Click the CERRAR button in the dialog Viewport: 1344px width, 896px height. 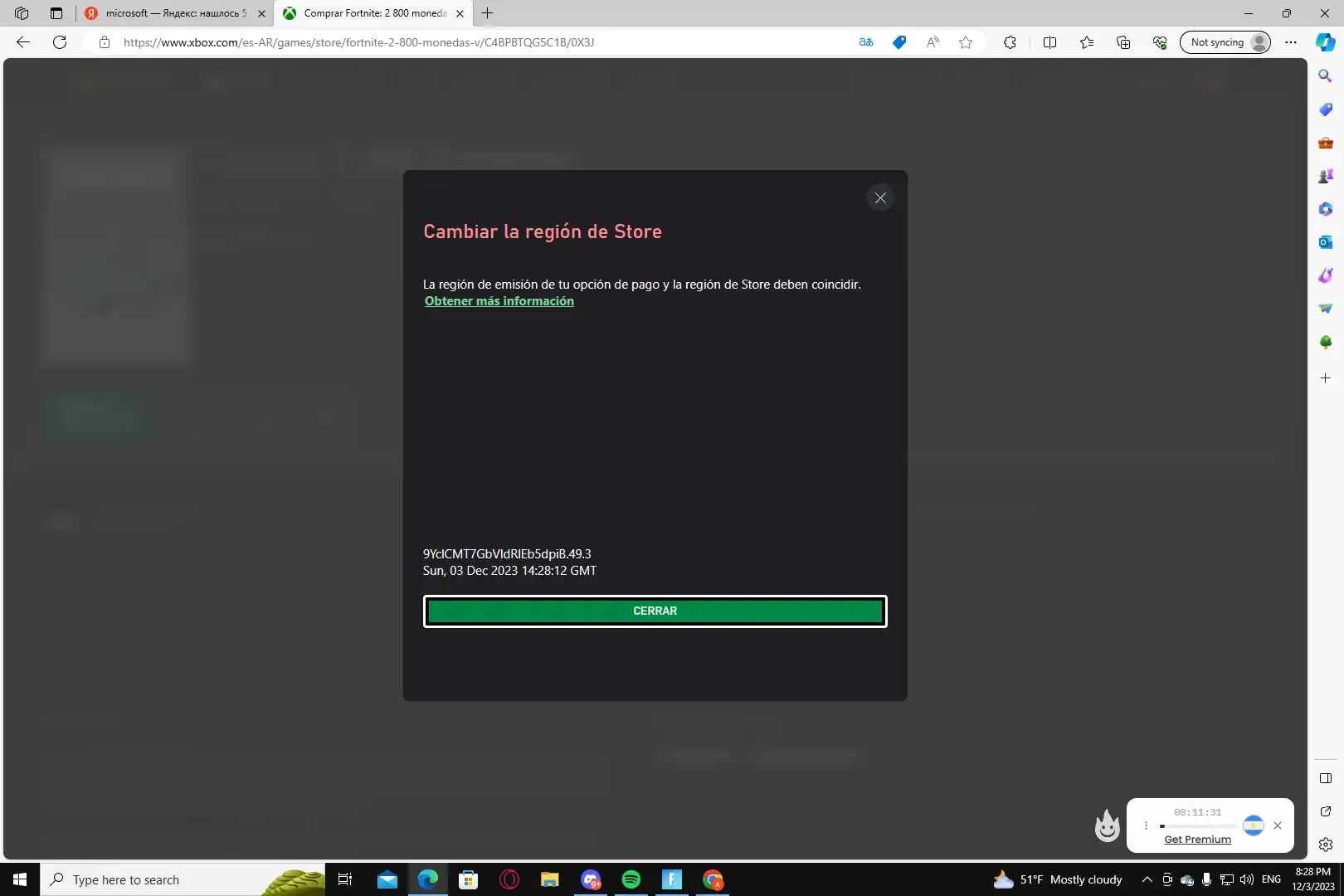click(x=655, y=611)
